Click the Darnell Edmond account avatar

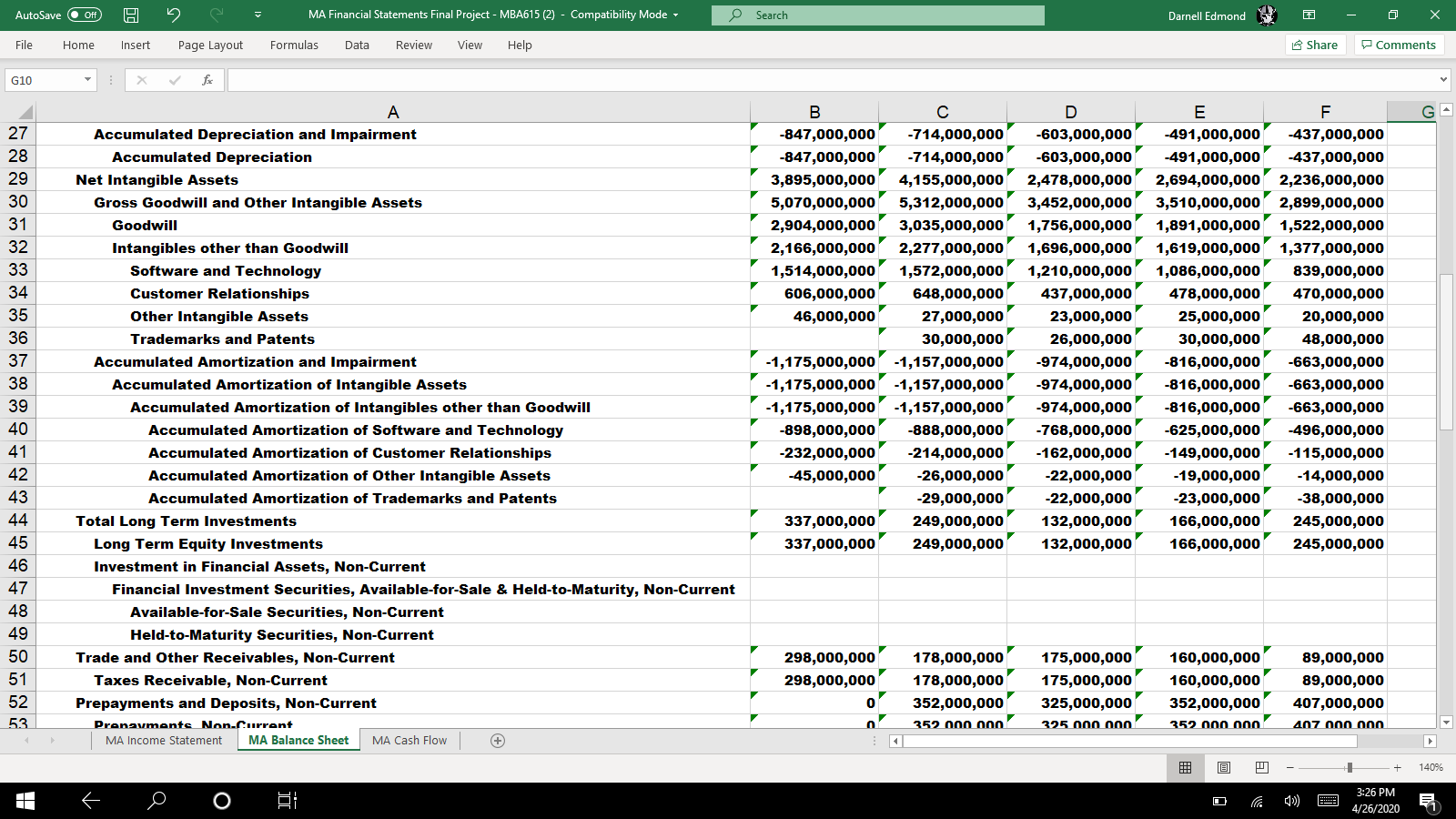tap(1267, 15)
